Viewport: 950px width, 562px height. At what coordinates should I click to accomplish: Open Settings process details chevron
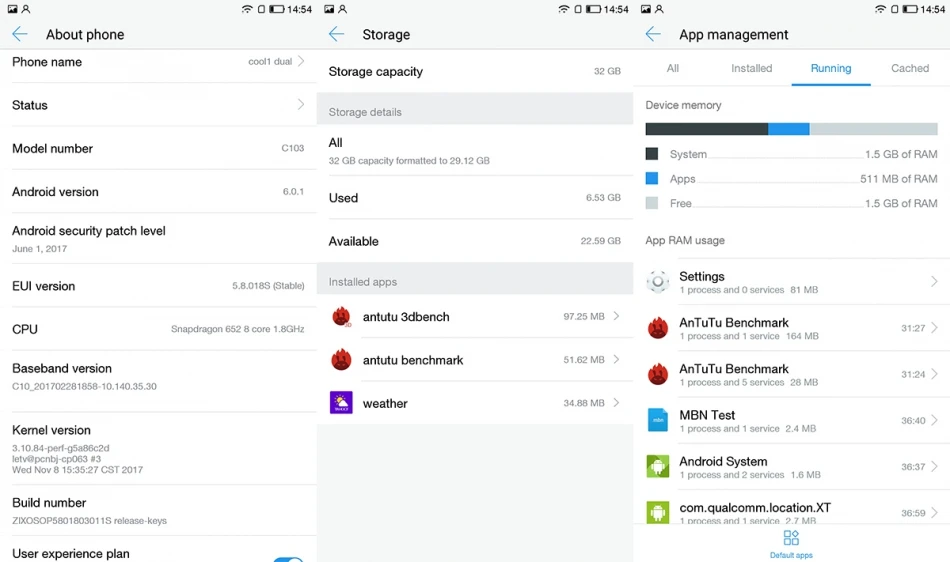[934, 282]
